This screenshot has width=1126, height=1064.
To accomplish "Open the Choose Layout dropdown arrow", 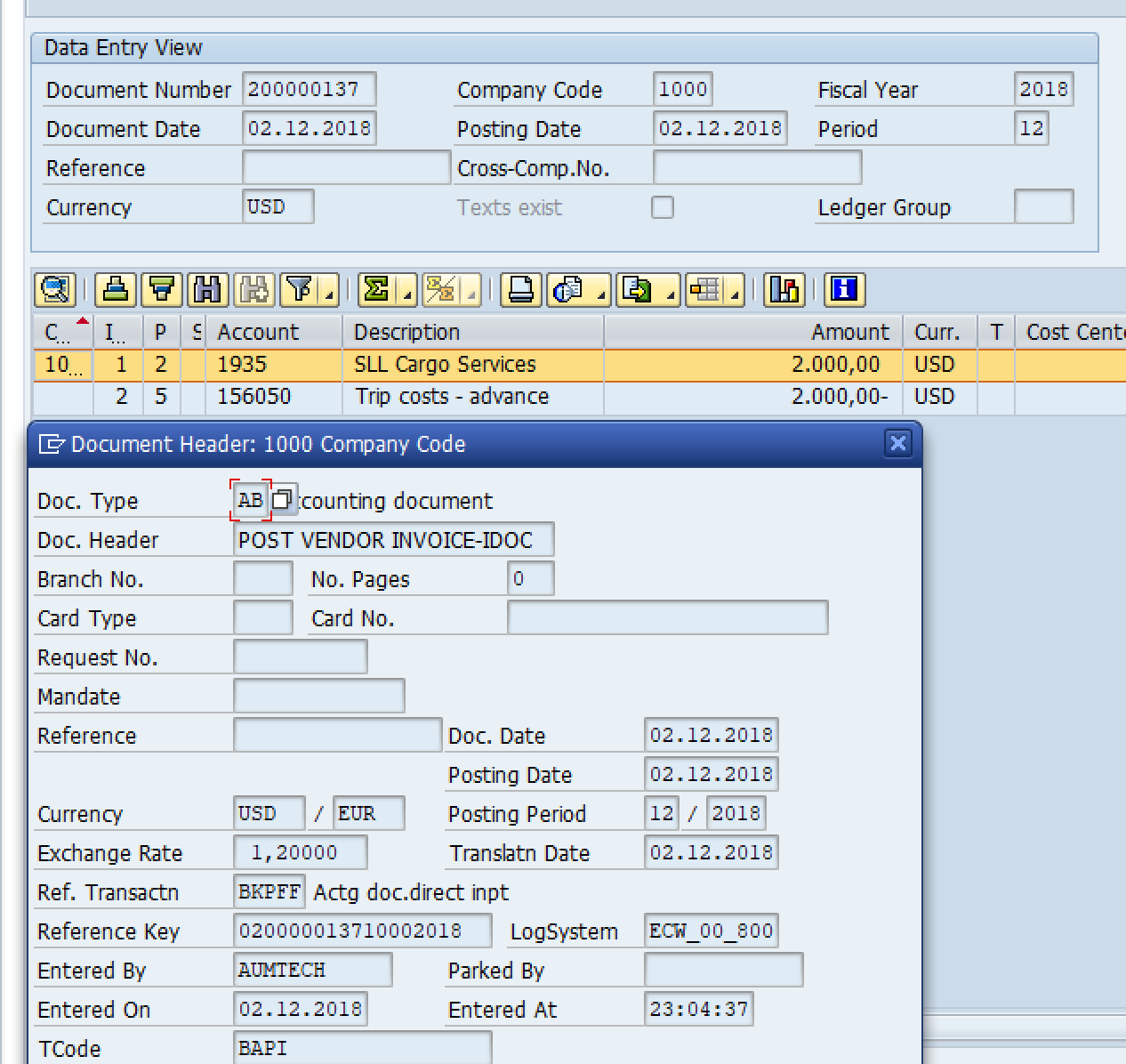I will [x=736, y=295].
